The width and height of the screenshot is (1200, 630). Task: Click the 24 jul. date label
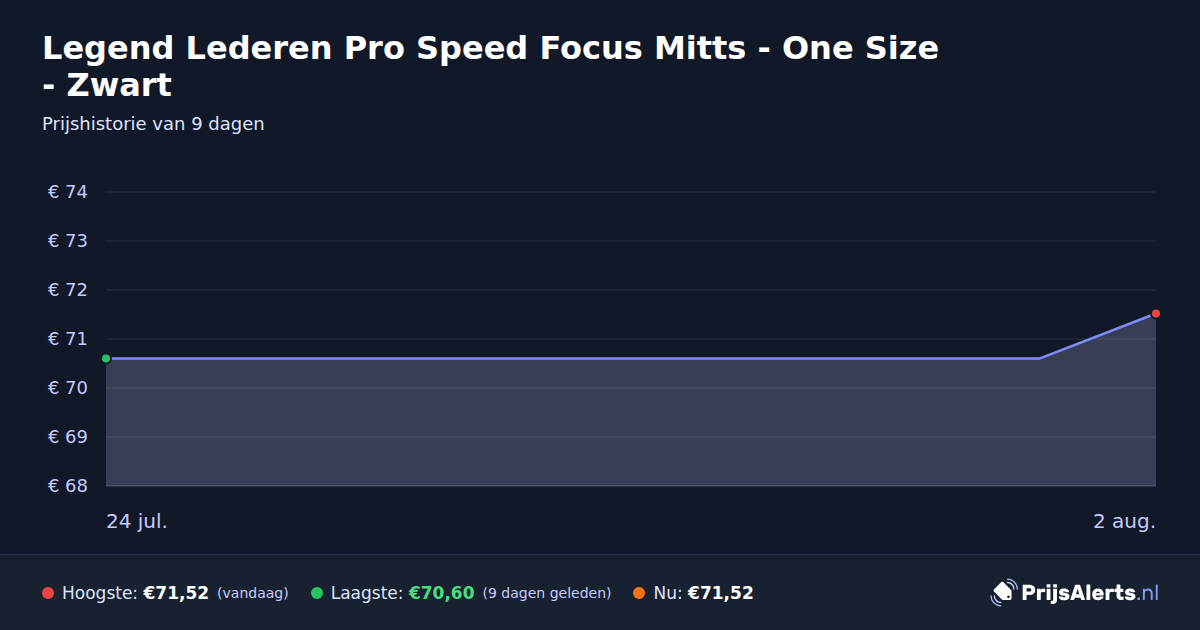(137, 521)
